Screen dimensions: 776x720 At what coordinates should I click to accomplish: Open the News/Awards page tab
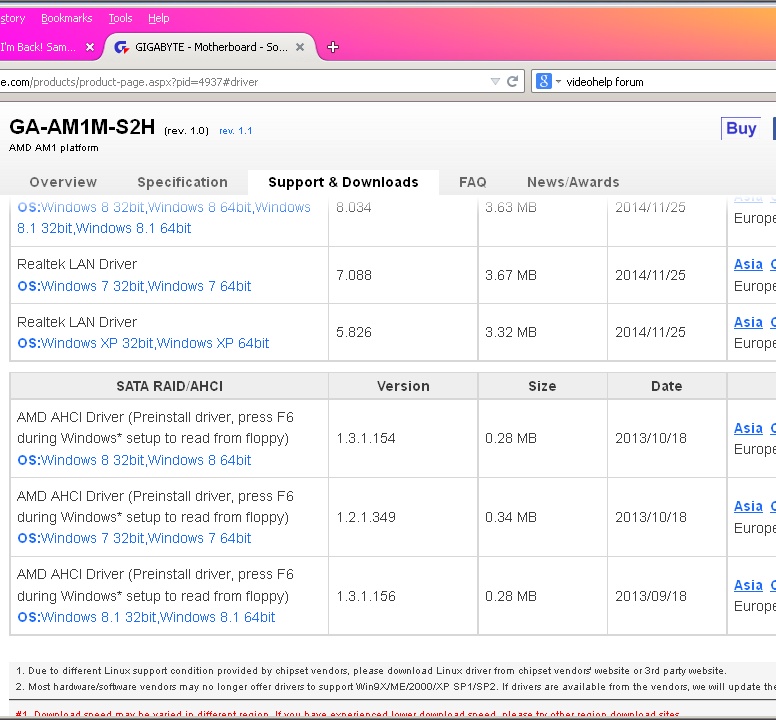[573, 182]
